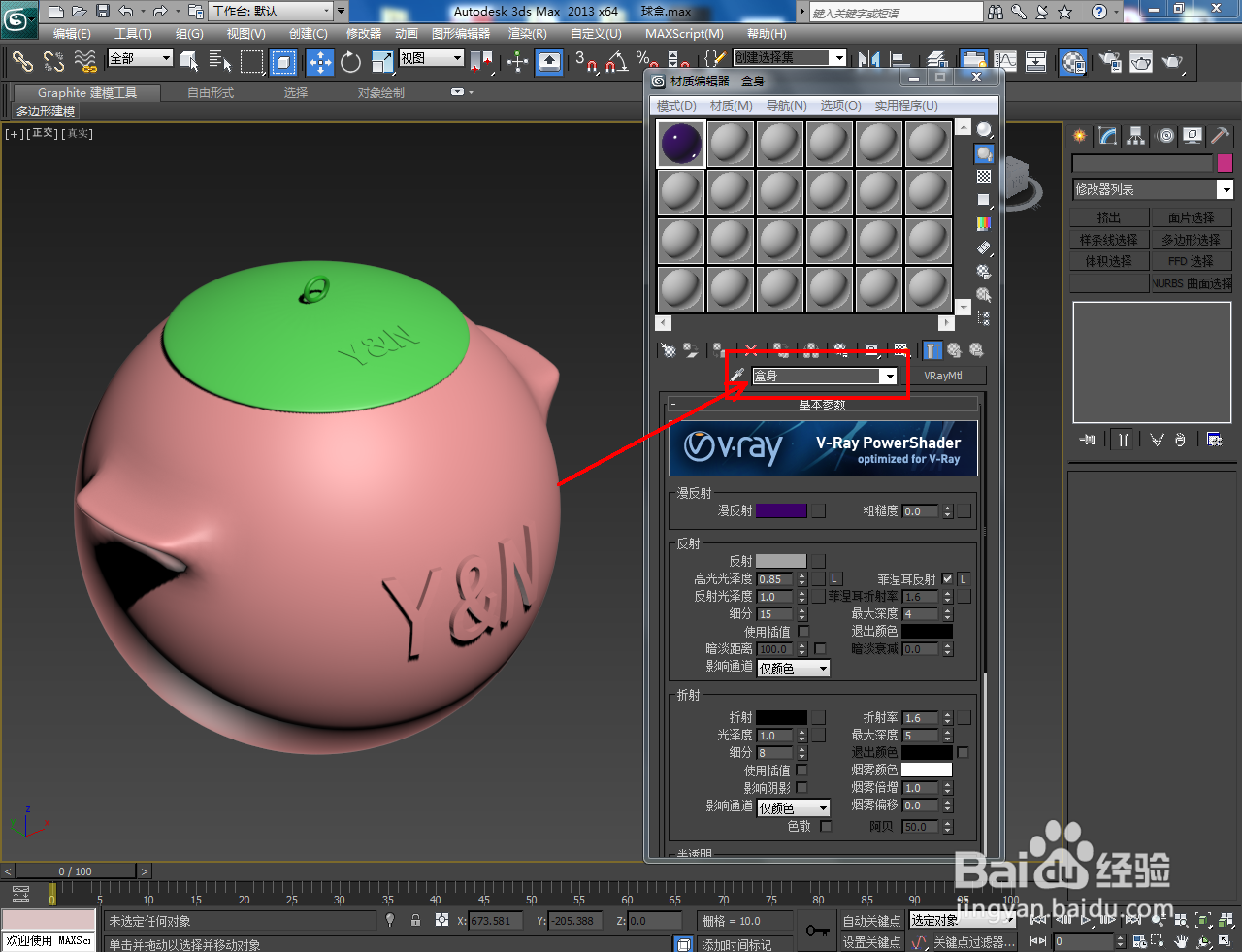The image size is (1242, 952).
Task: Open the 修改器列表 modifier list dropdown
Action: point(1226,188)
